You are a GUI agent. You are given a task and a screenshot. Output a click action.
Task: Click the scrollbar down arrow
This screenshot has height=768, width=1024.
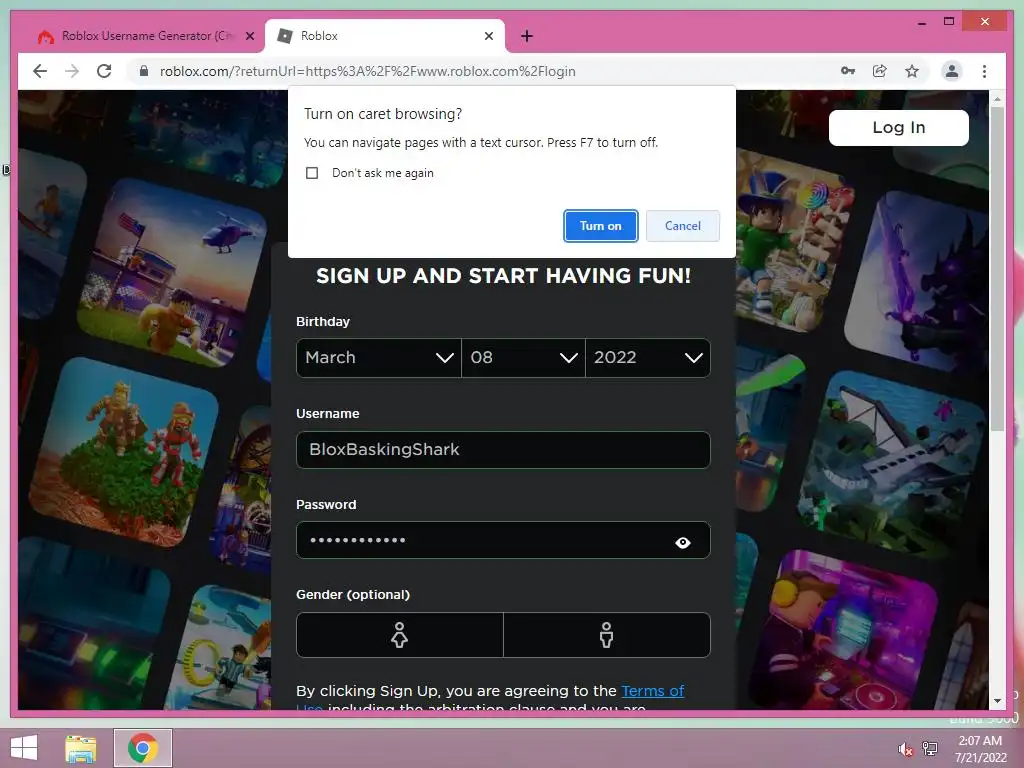pyautogui.click(x=997, y=701)
